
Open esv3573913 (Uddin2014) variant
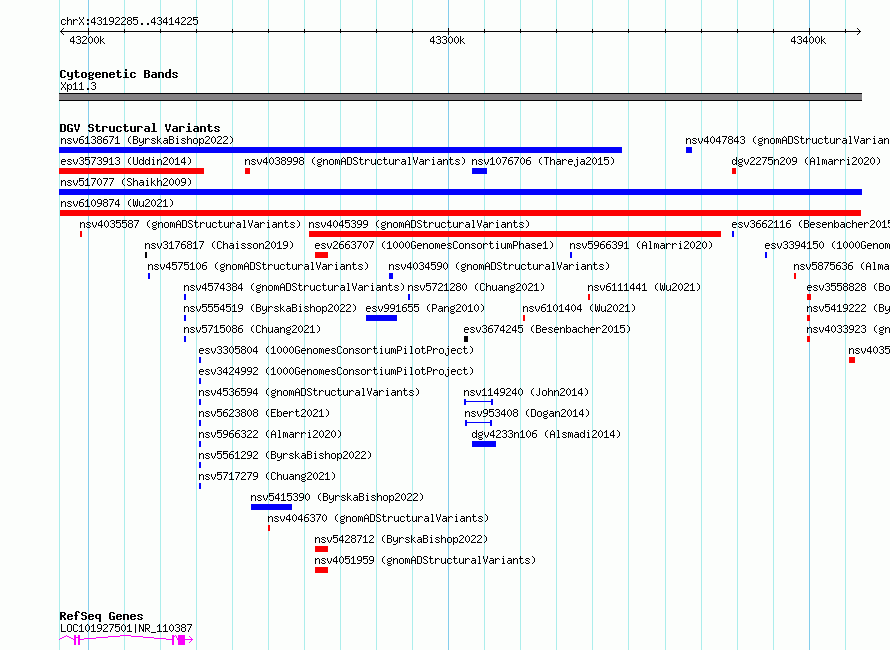click(126, 161)
